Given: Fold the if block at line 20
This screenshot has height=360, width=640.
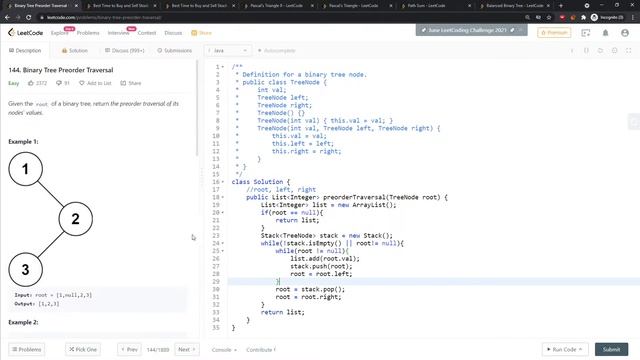Looking at the screenshot, I should [223, 213].
